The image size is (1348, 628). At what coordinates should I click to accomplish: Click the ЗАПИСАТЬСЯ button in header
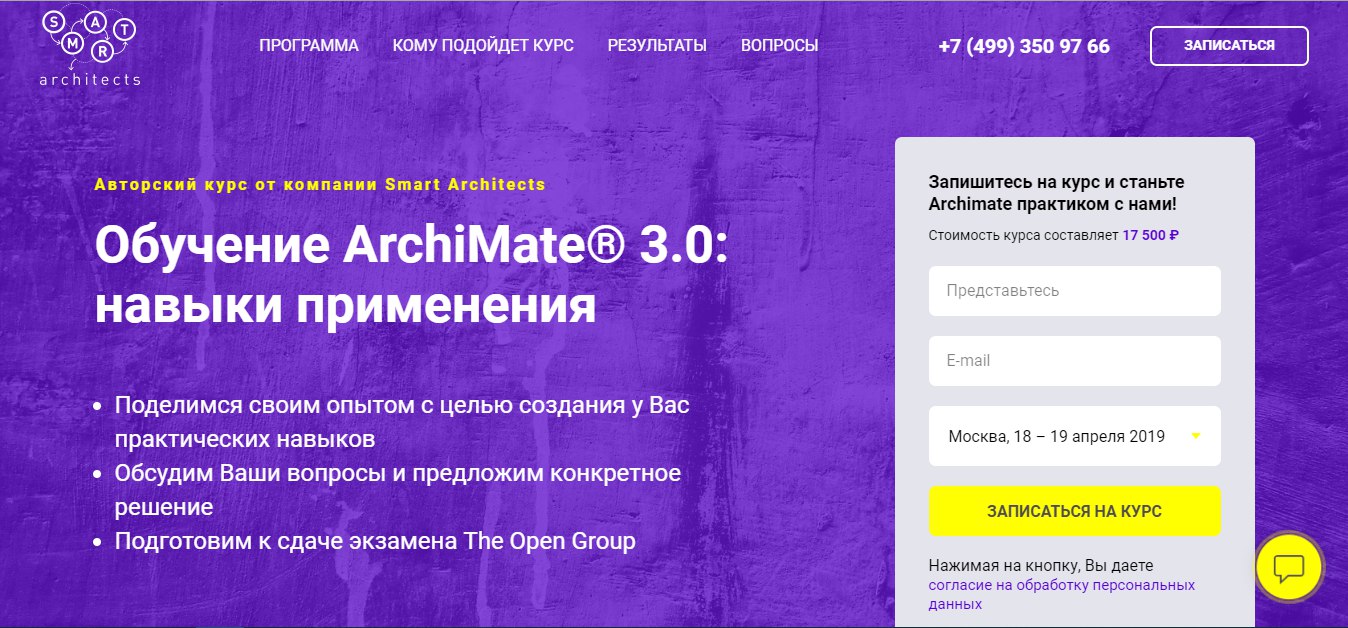point(1229,46)
